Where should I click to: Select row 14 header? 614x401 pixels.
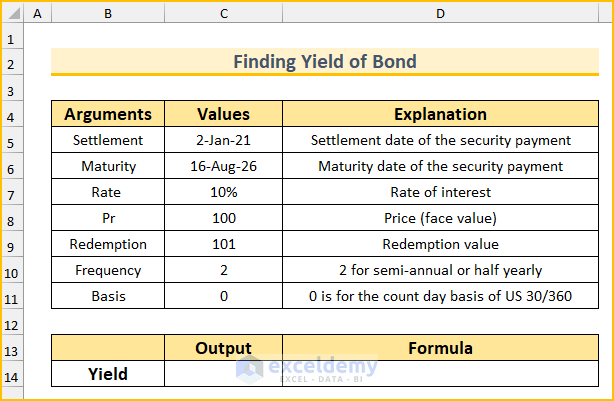[x=12, y=374]
